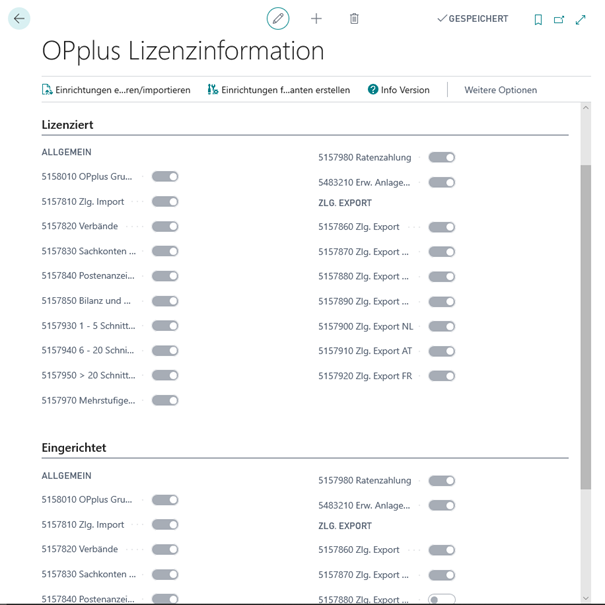Open page in new window icon
Screen dimensions: 605x605
point(559,19)
